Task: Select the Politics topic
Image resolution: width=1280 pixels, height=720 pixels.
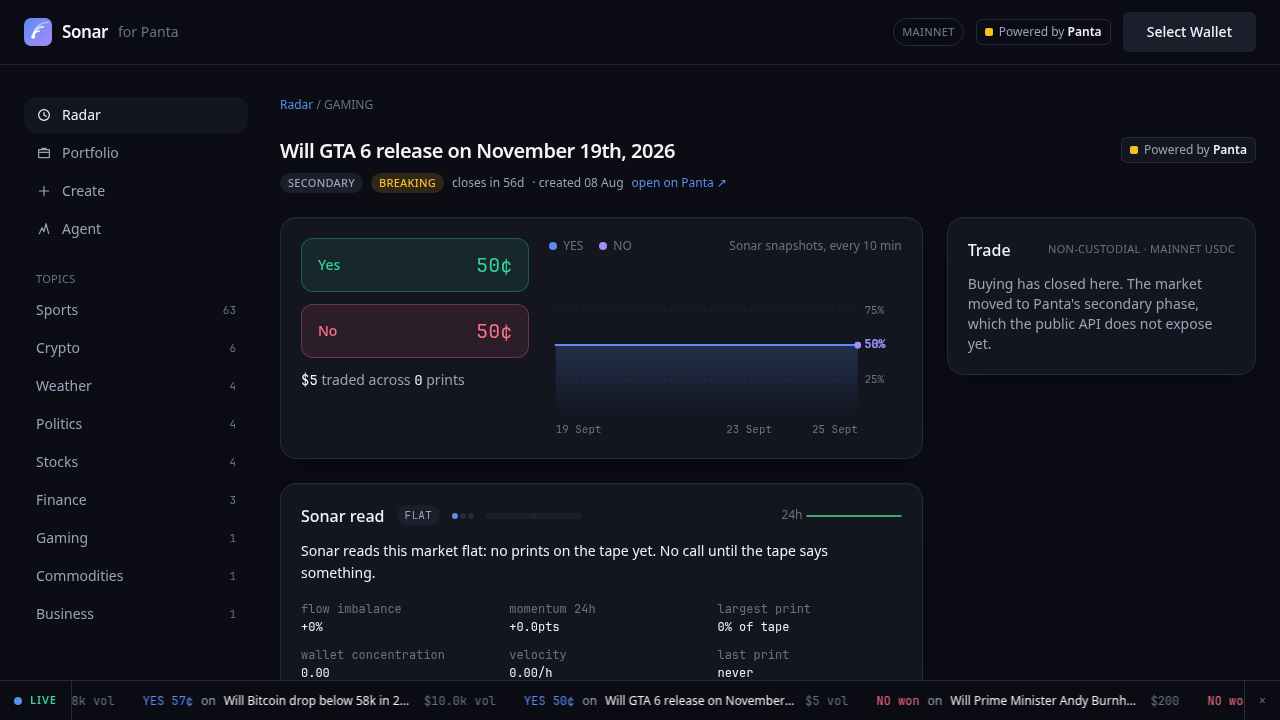Action: (136, 424)
